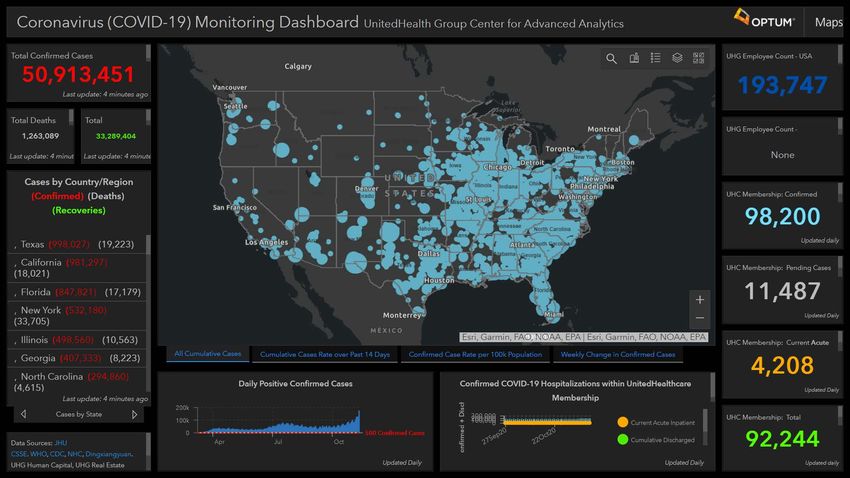Click the Current Acute value 4,208

click(782, 366)
